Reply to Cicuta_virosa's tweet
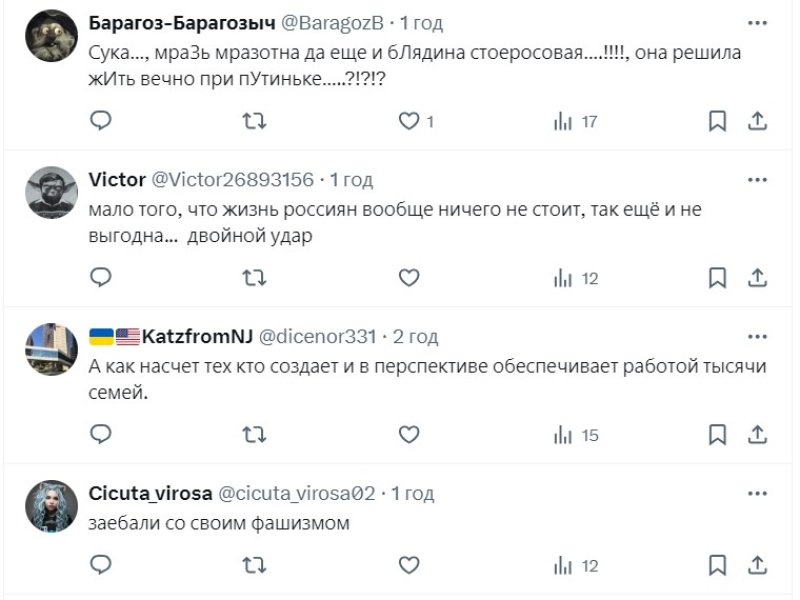This screenshot has height=600, width=800. [x=101, y=565]
